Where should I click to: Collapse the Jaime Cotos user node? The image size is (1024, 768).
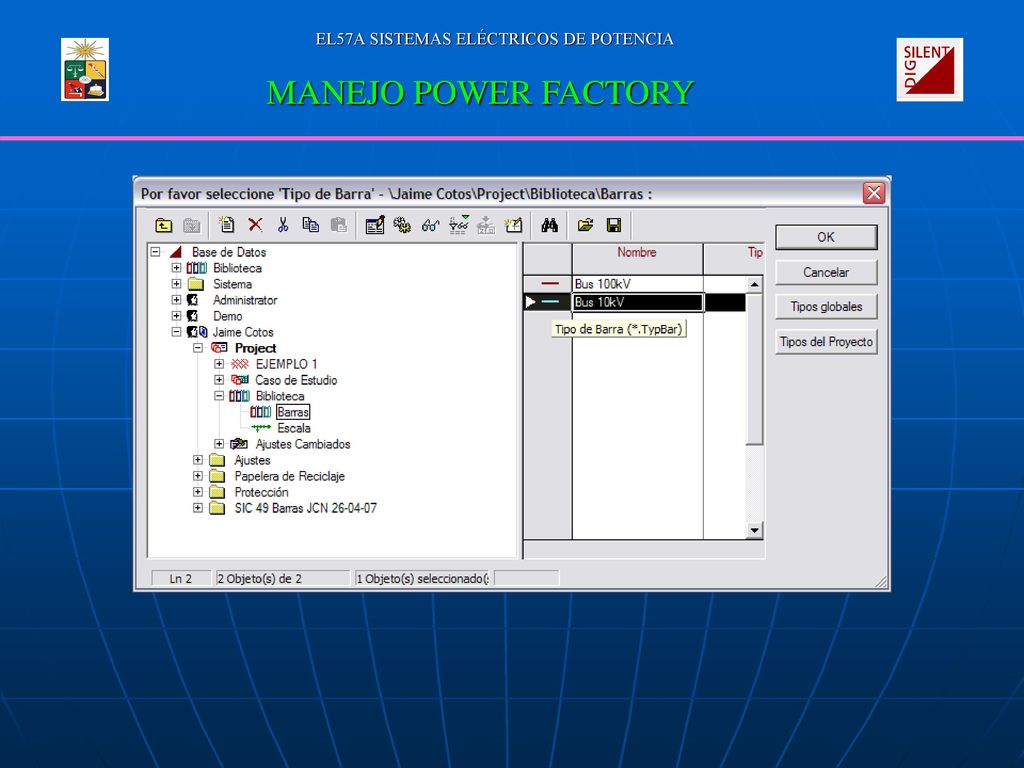pyautogui.click(x=176, y=332)
